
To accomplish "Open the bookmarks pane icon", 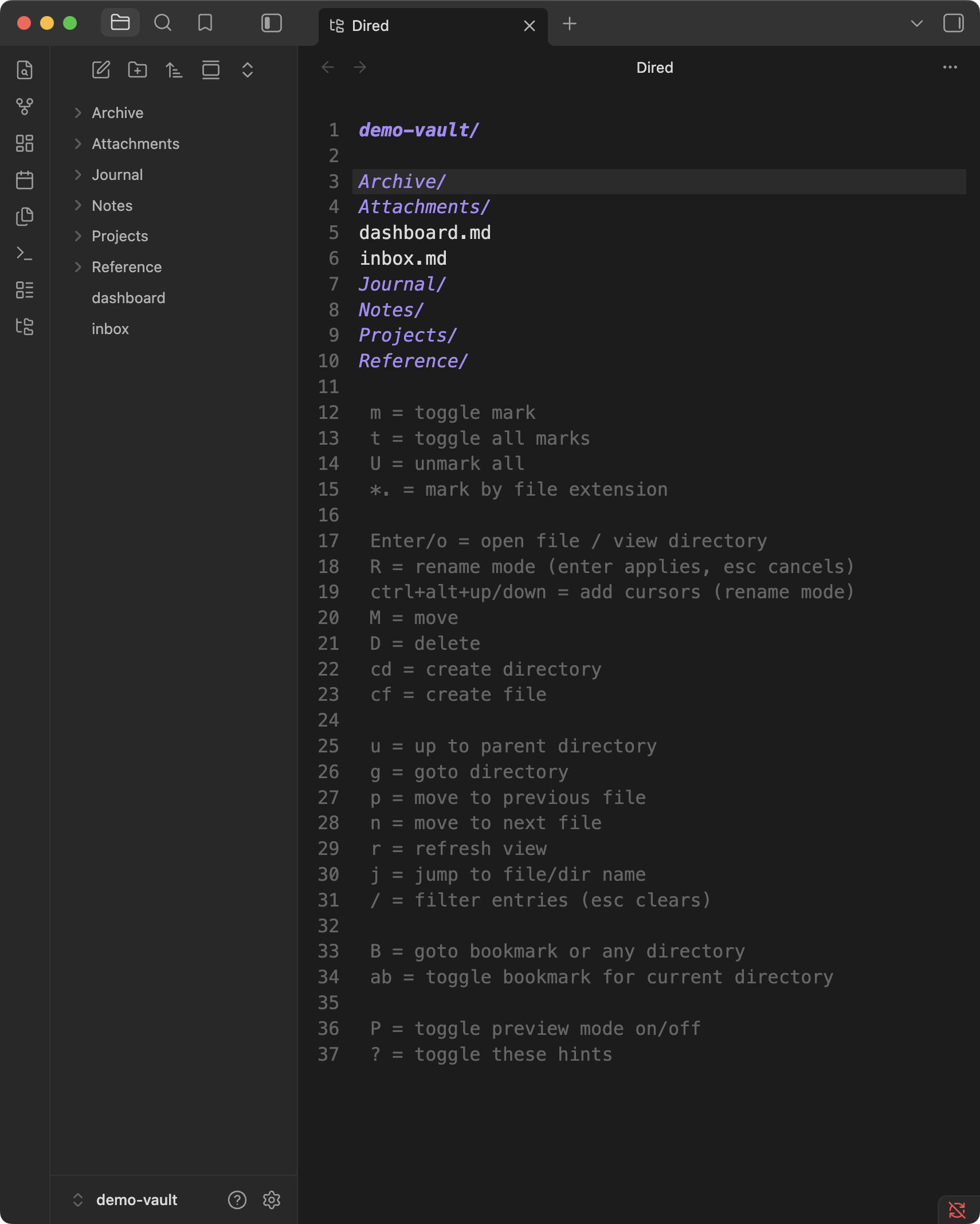I will pyautogui.click(x=205, y=23).
